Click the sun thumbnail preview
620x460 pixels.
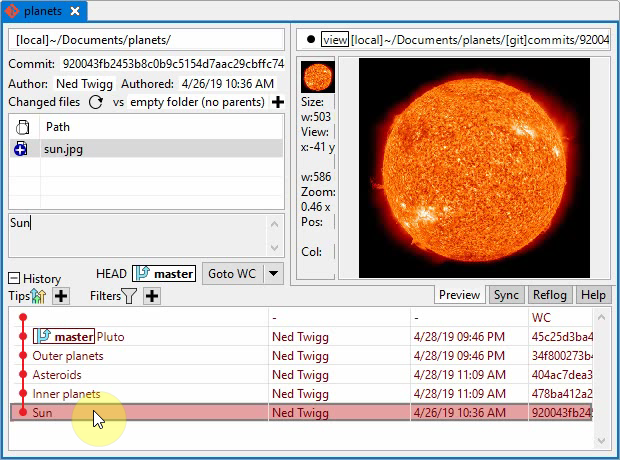(318, 77)
